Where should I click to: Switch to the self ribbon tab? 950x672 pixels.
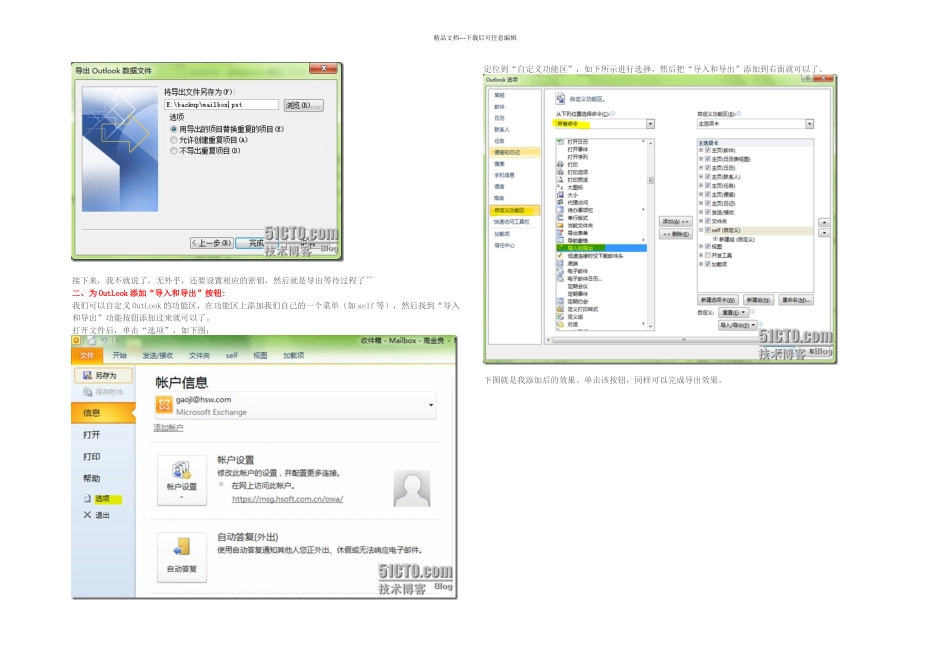231,356
